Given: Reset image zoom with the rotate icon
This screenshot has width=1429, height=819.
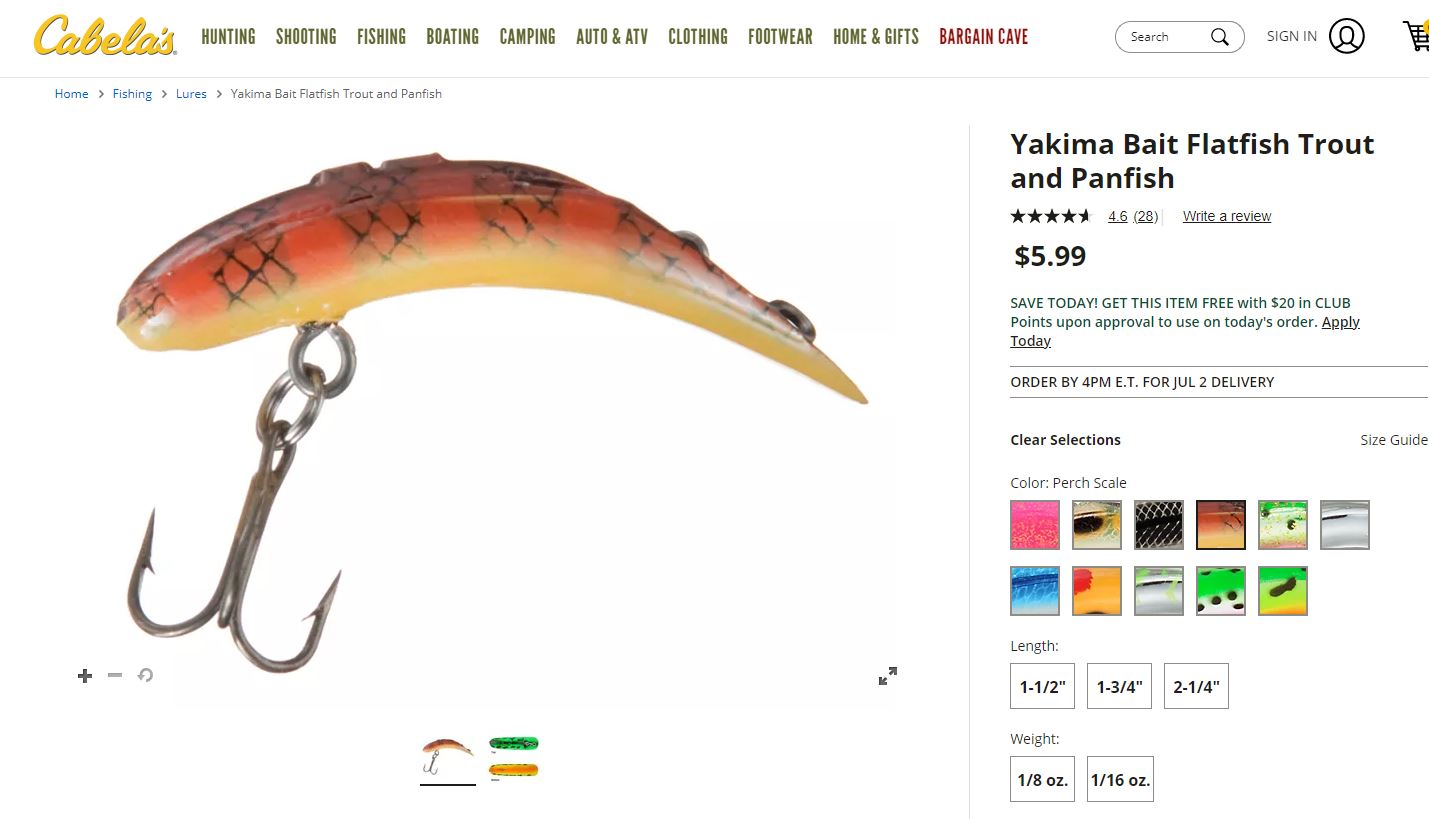Looking at the screenshot, I should click(145, 675).
